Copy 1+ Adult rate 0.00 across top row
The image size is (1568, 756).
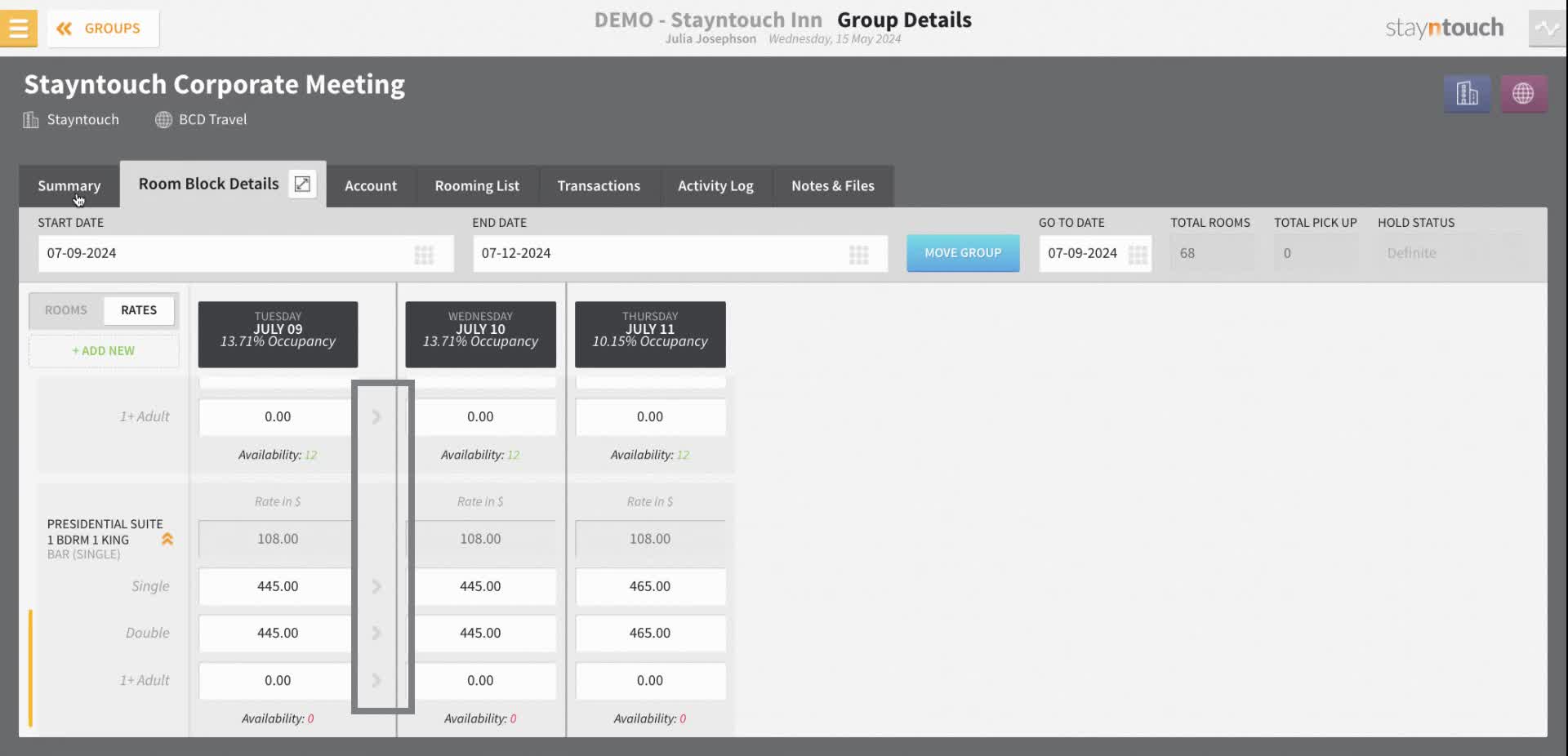[376, 417]
